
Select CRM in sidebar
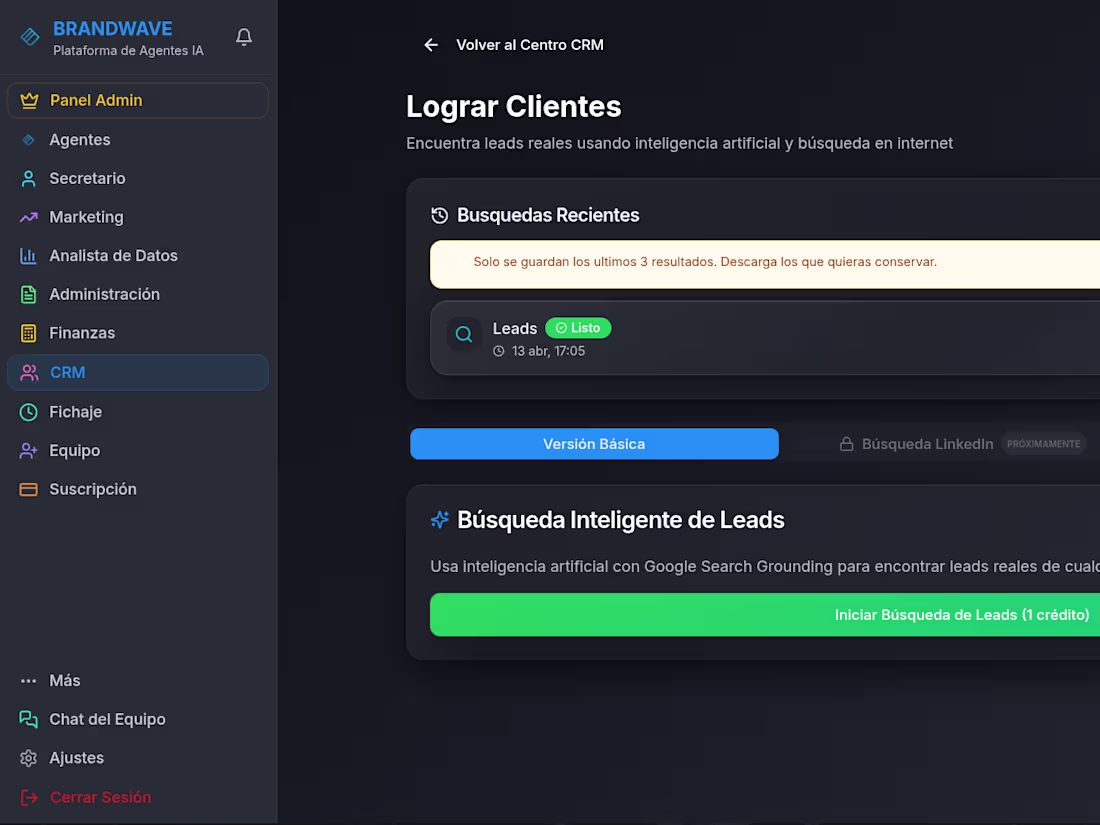138,373
